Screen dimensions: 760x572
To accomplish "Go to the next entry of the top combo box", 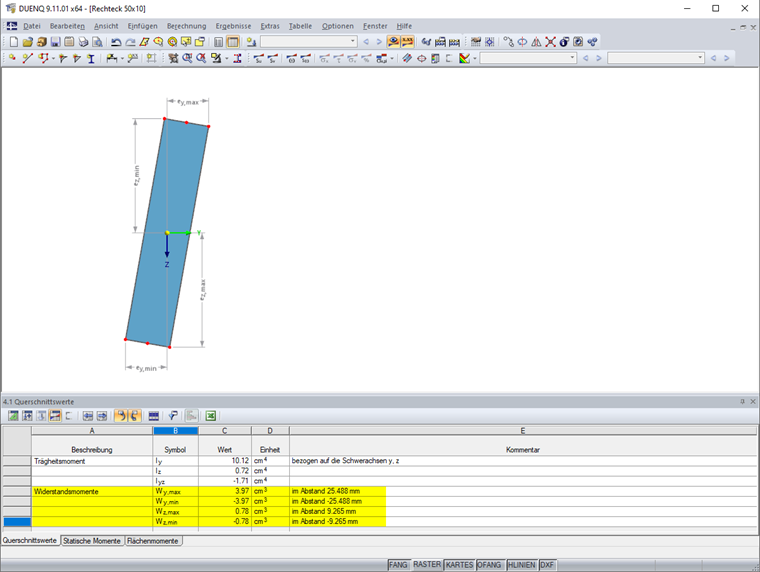I will pos(380,42).
